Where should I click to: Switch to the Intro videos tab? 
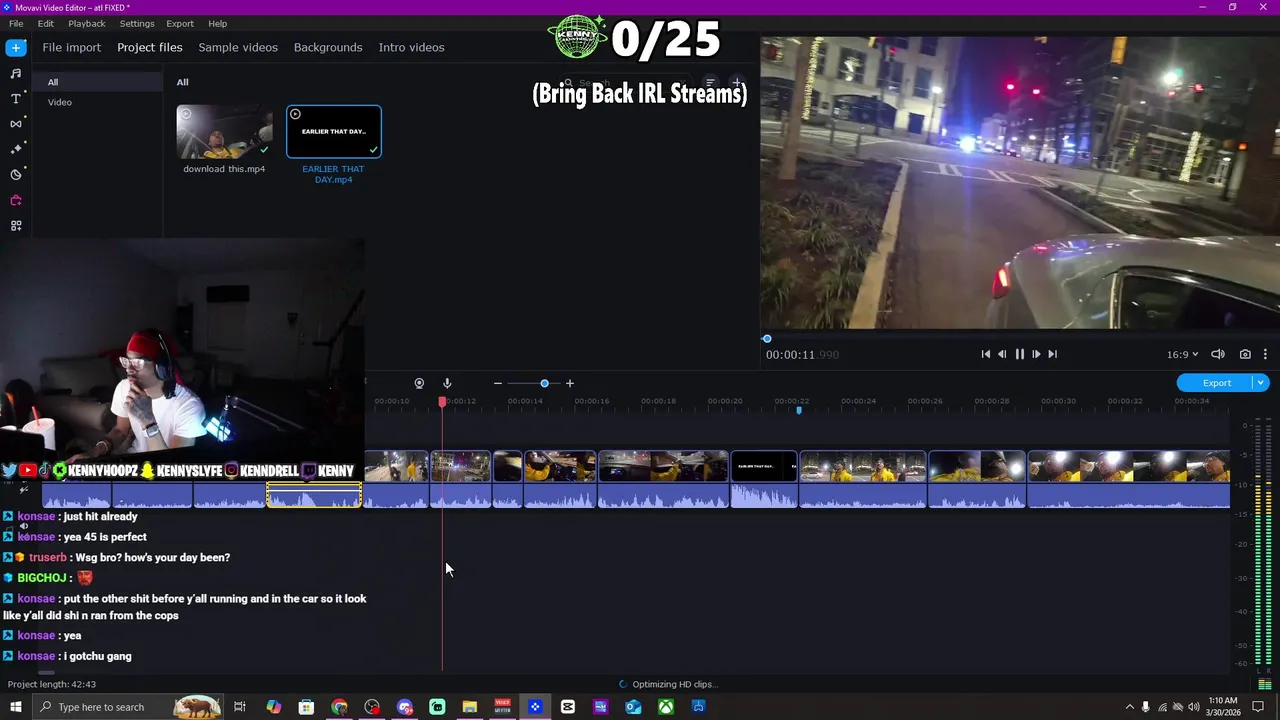411,47
